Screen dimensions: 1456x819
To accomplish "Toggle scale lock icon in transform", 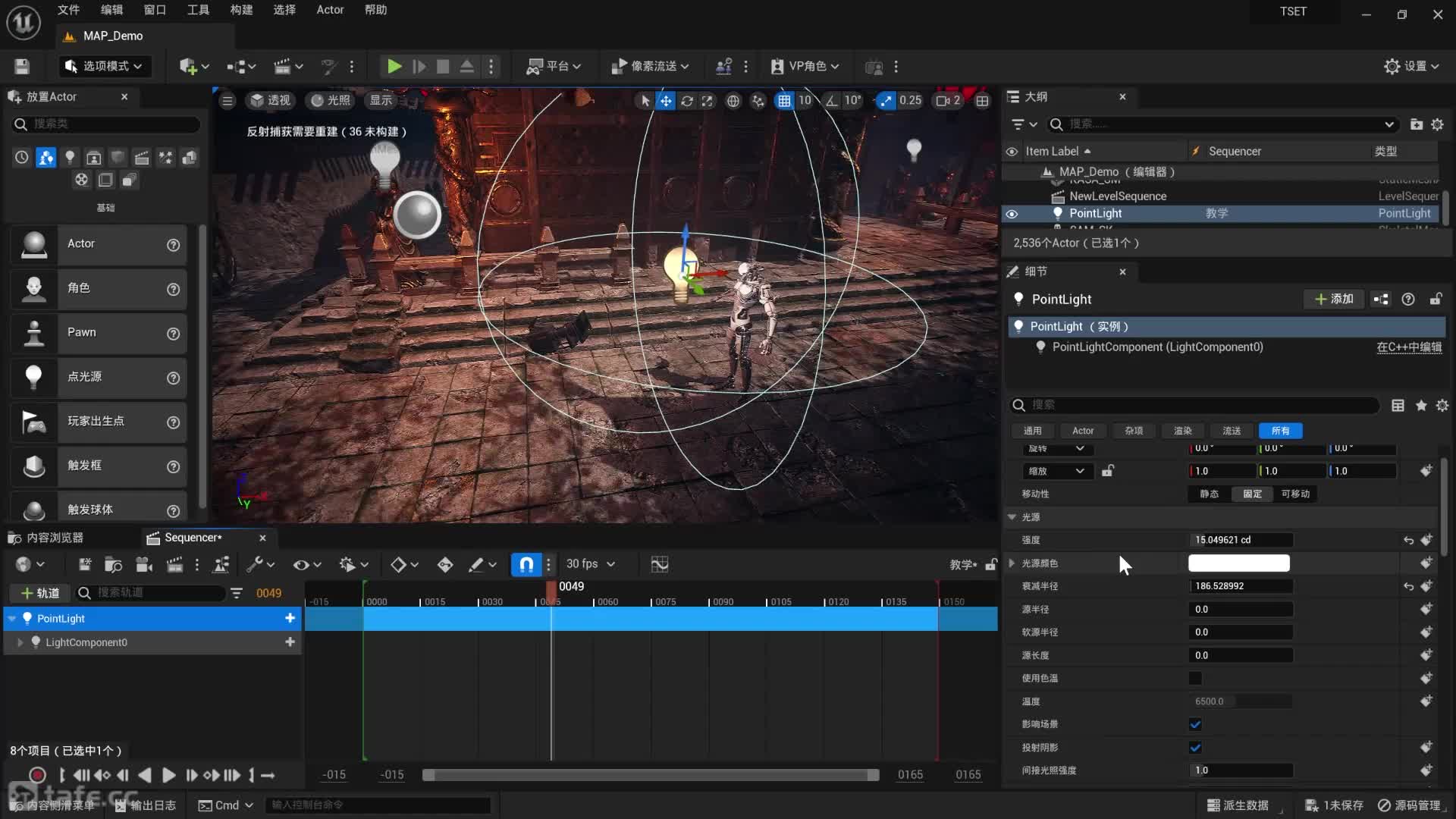I will click(1107, 471).
